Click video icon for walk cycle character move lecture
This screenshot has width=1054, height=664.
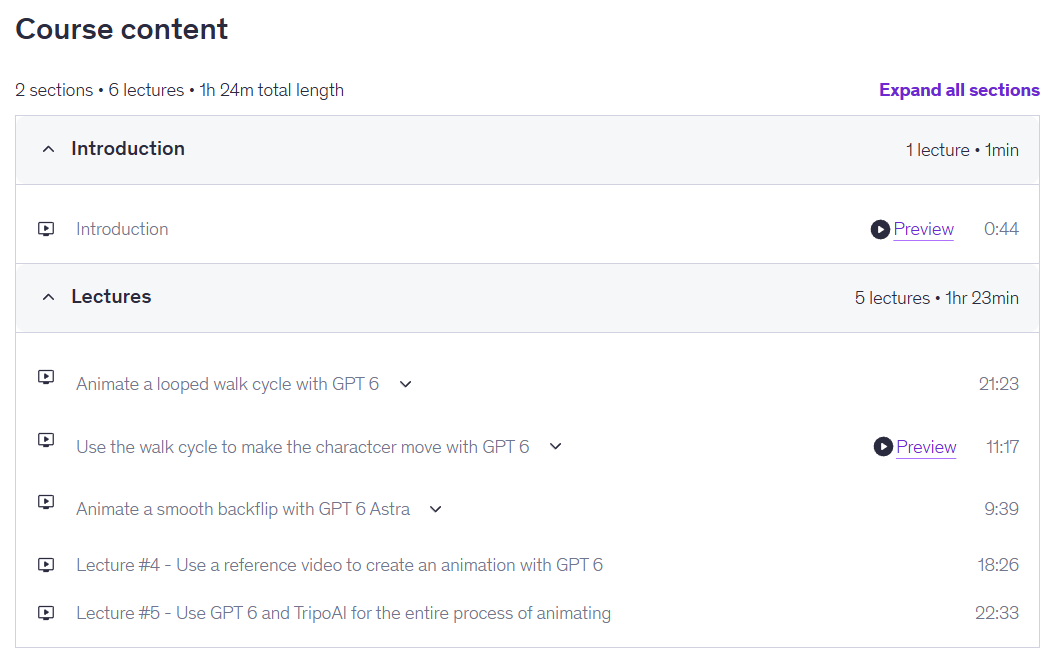46,440
